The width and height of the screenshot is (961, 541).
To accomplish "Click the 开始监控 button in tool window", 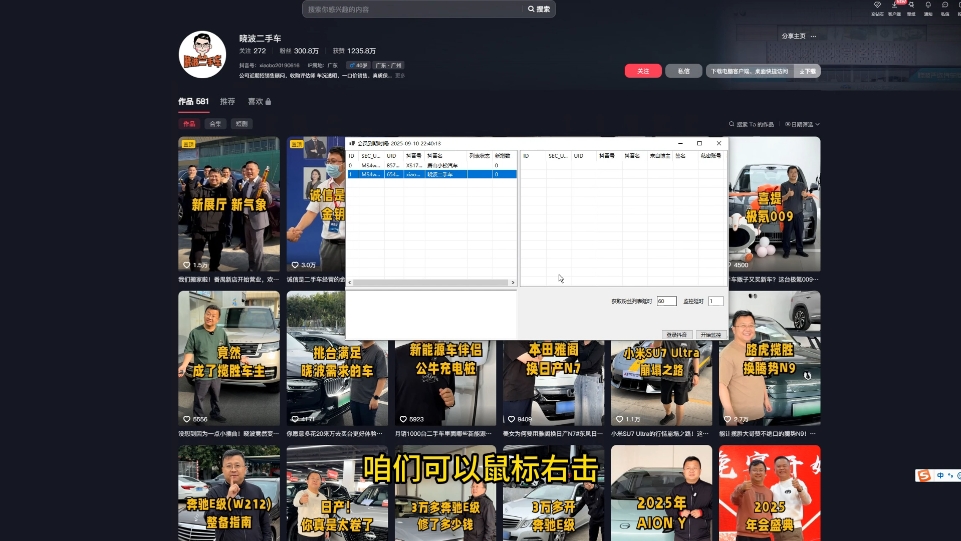I will click(x=711, y=335).
